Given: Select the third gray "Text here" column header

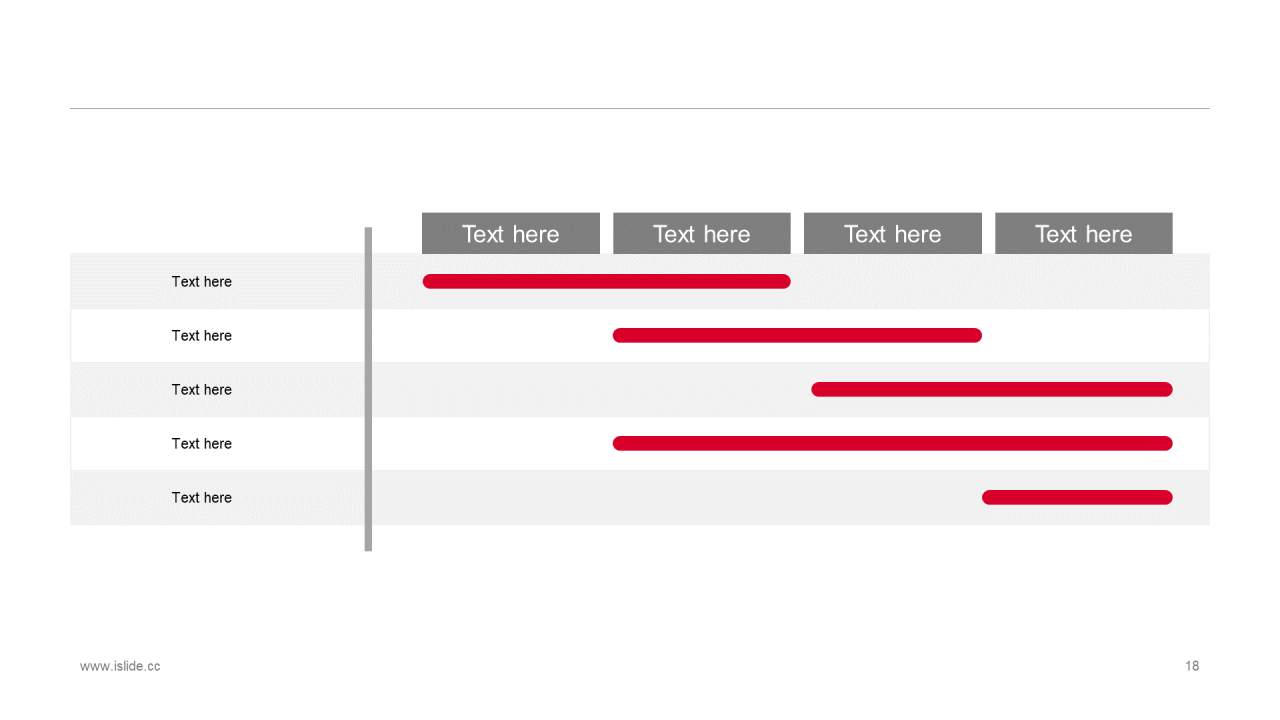Looking at the screenshot, I should pos(893,233).
